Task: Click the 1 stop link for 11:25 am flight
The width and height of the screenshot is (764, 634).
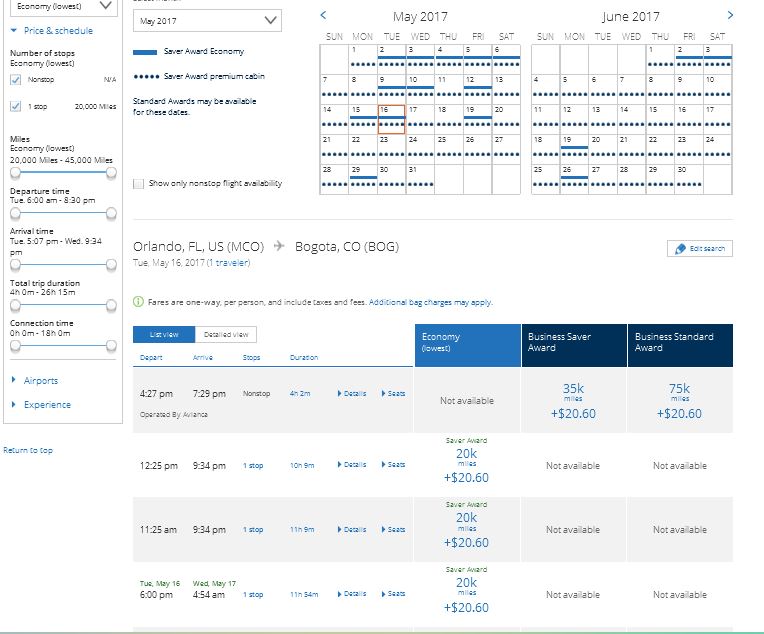Action: [x=253, y=530]
